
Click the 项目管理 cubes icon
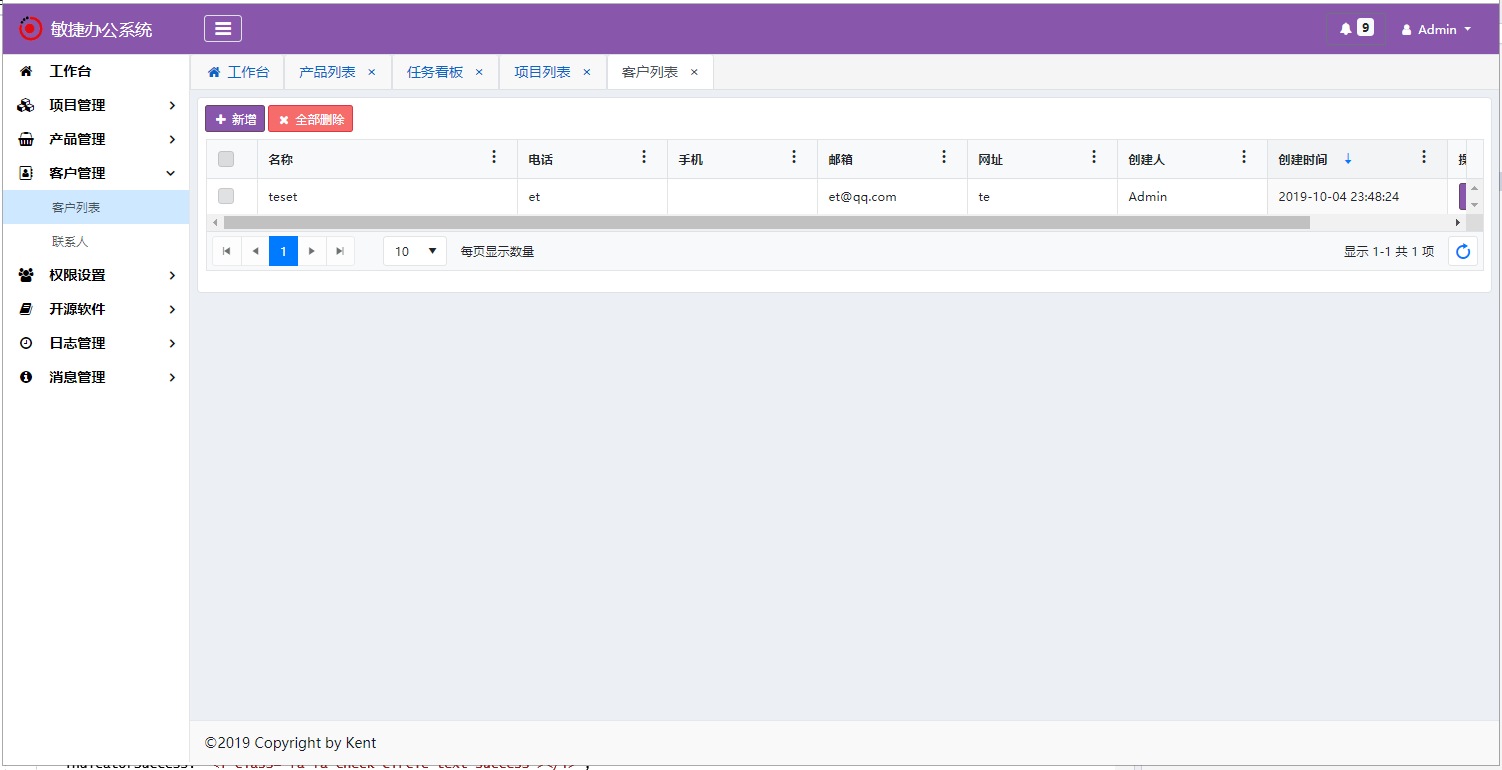point(26,105)
